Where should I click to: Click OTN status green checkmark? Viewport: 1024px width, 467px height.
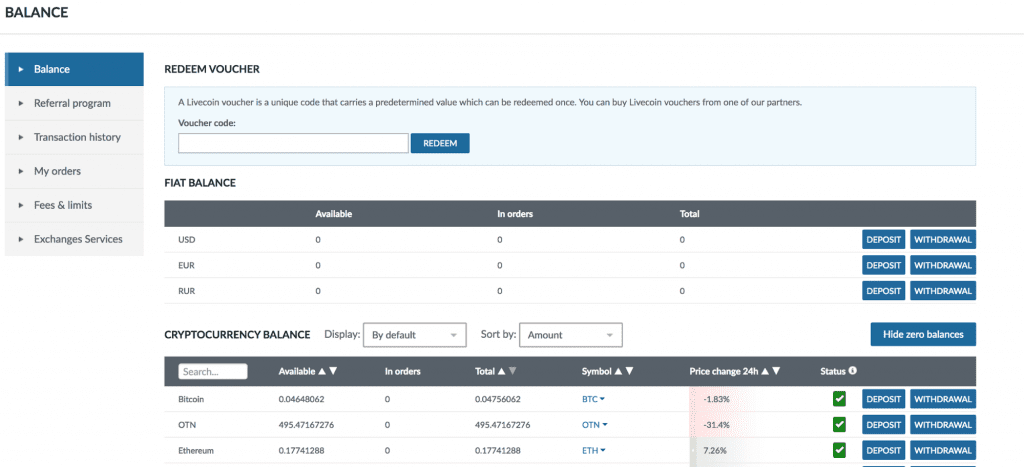[x=839, y=425]
